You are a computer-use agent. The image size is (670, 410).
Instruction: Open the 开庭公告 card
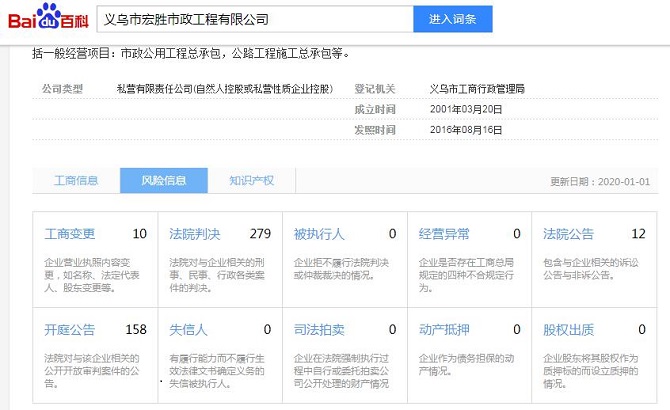[70, 329]
